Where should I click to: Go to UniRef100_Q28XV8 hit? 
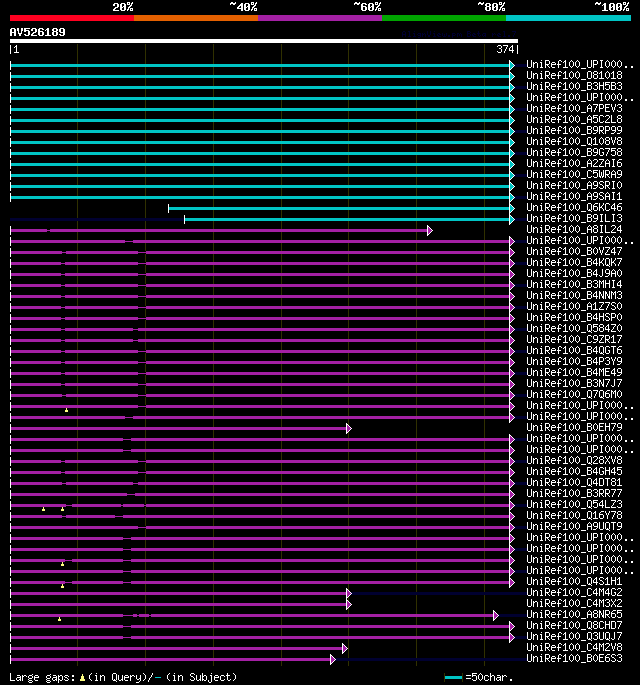(574, 460)
